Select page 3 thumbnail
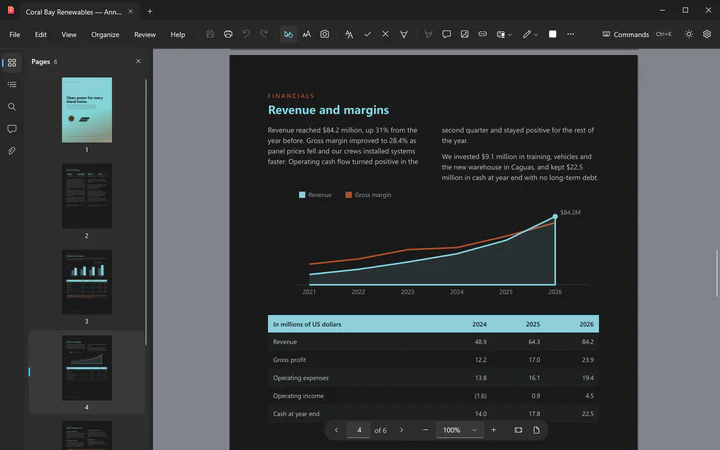 (x=87, y=282)
